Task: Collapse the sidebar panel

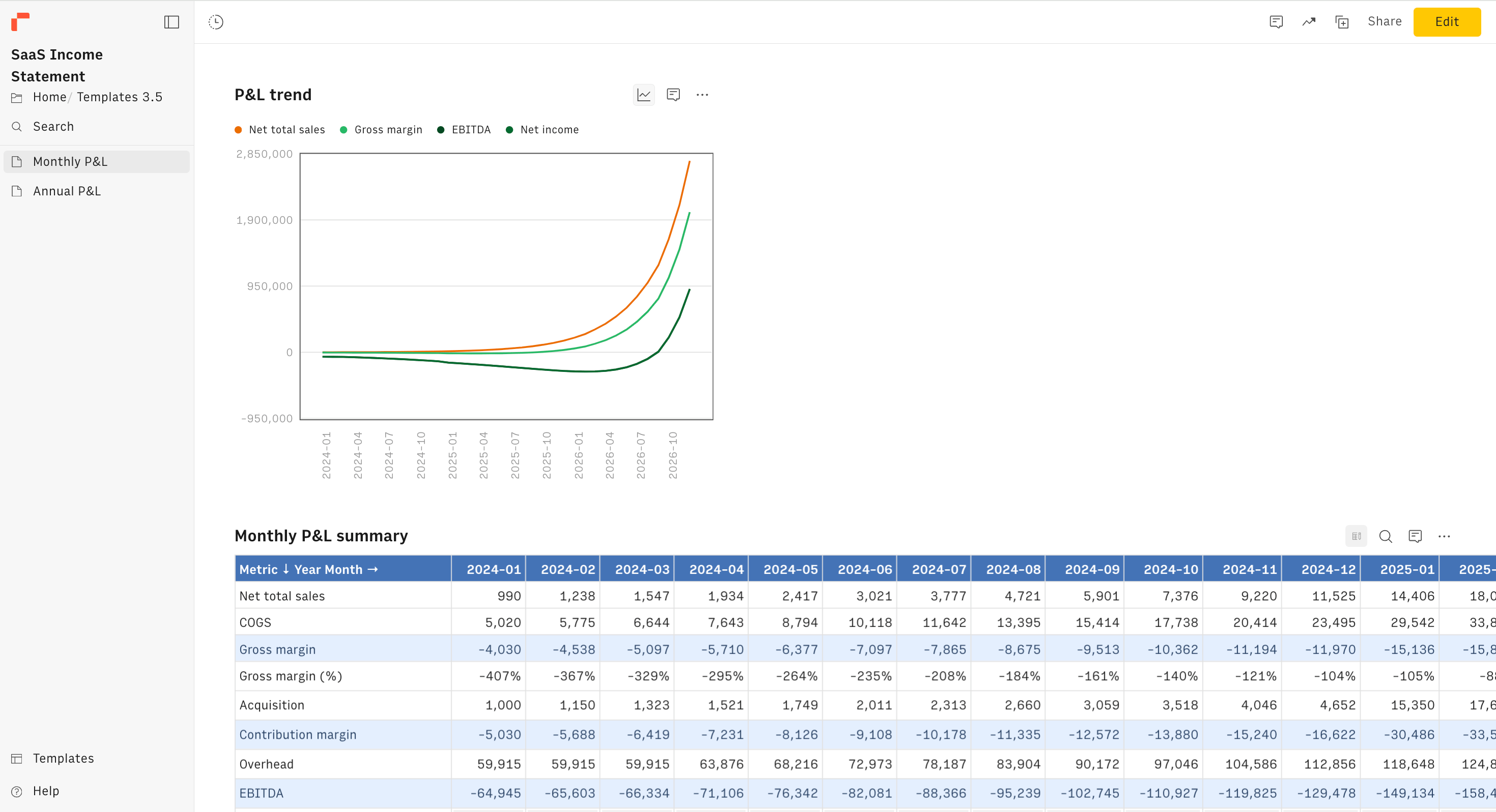Action: [x=171, y=22]
